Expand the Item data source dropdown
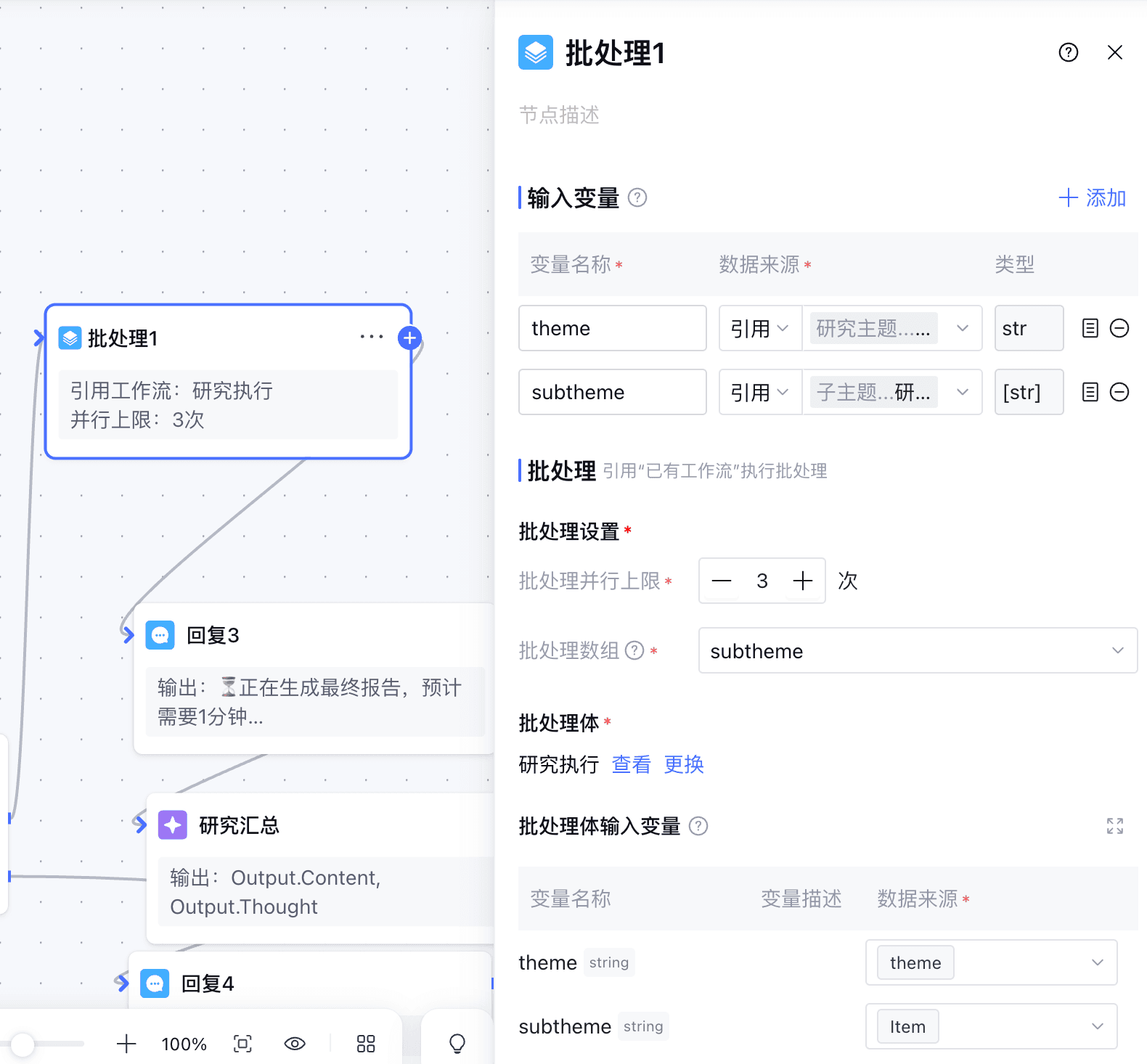 (990, 1026)
